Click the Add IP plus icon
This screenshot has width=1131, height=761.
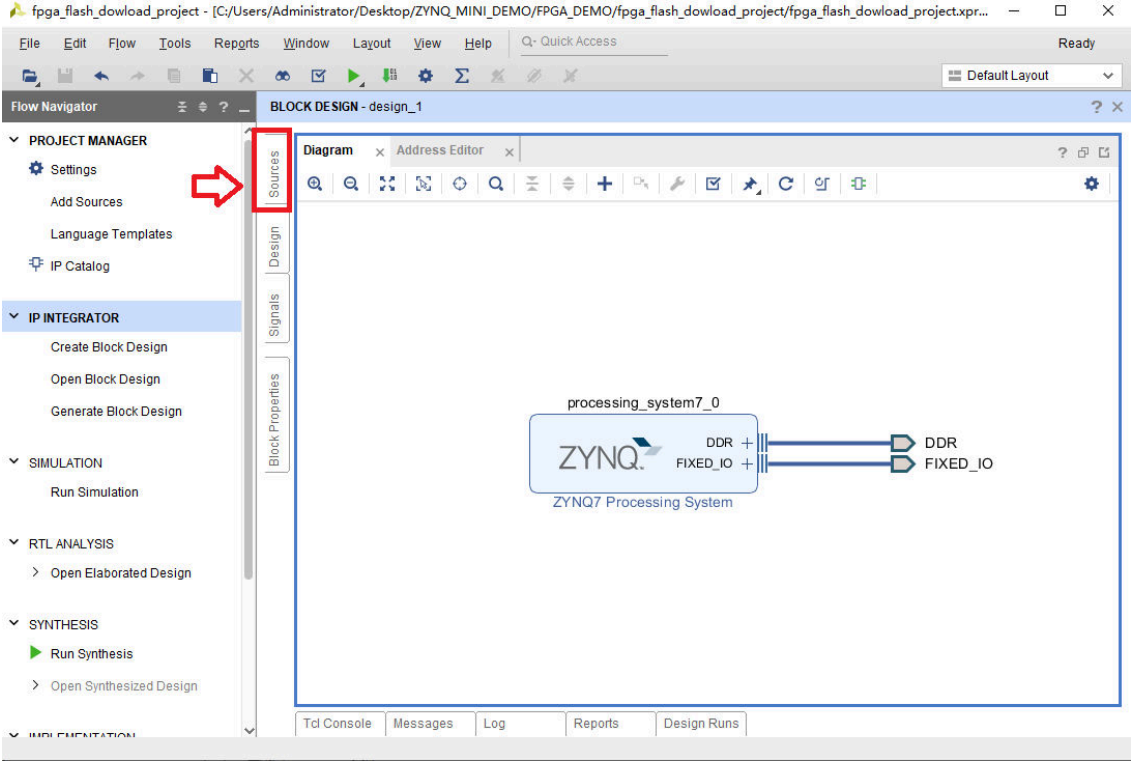pos(604,184)
